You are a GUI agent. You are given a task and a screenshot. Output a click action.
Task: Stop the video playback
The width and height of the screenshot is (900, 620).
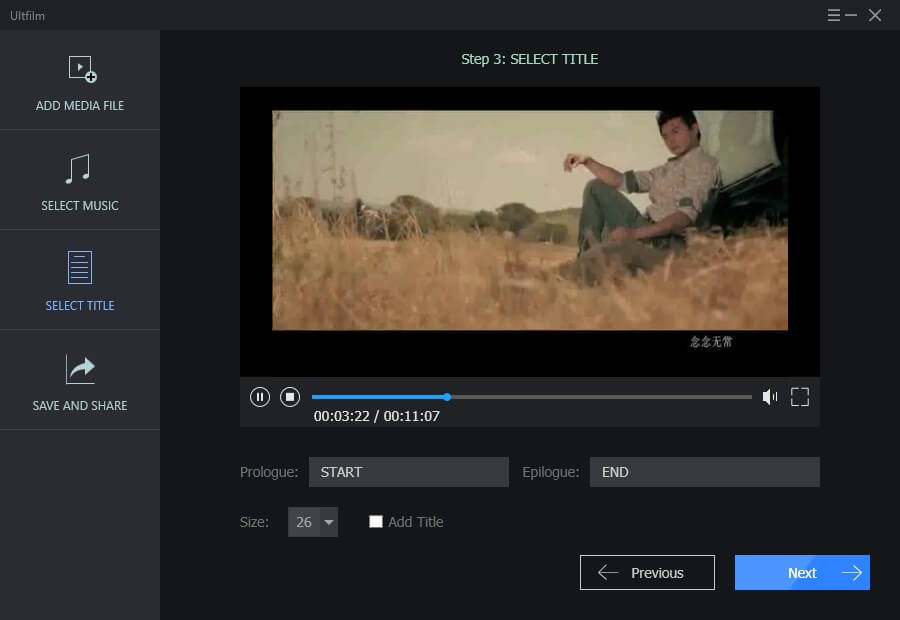pos(290,397)
